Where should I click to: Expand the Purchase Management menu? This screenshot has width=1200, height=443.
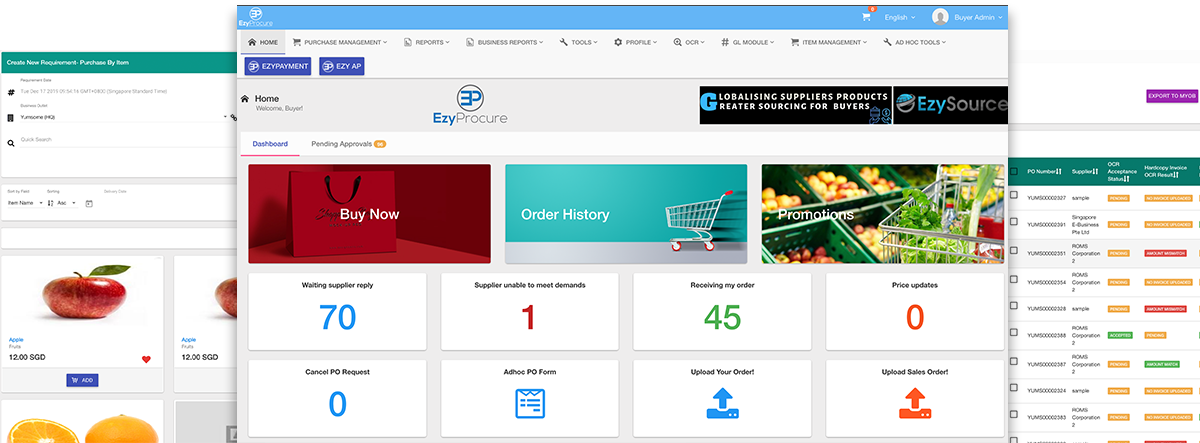coord(340,42)
